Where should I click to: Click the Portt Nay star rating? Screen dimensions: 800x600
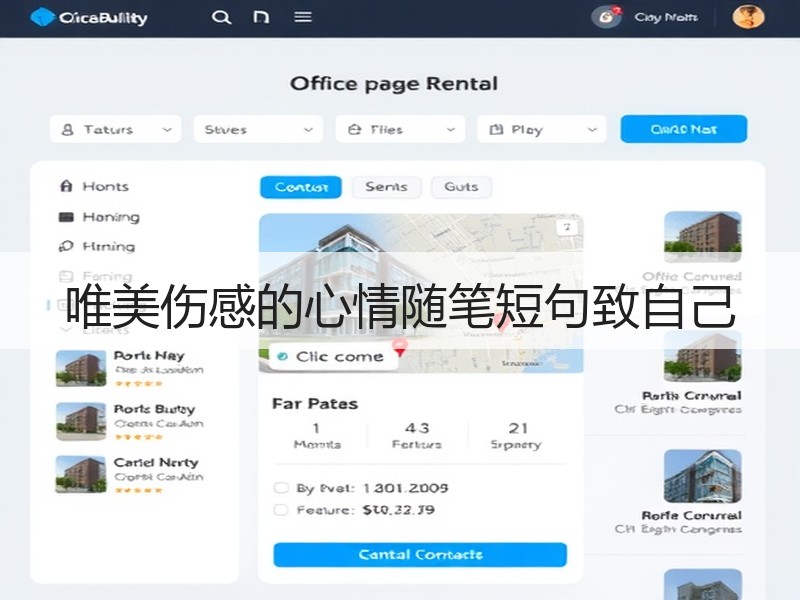138,383
